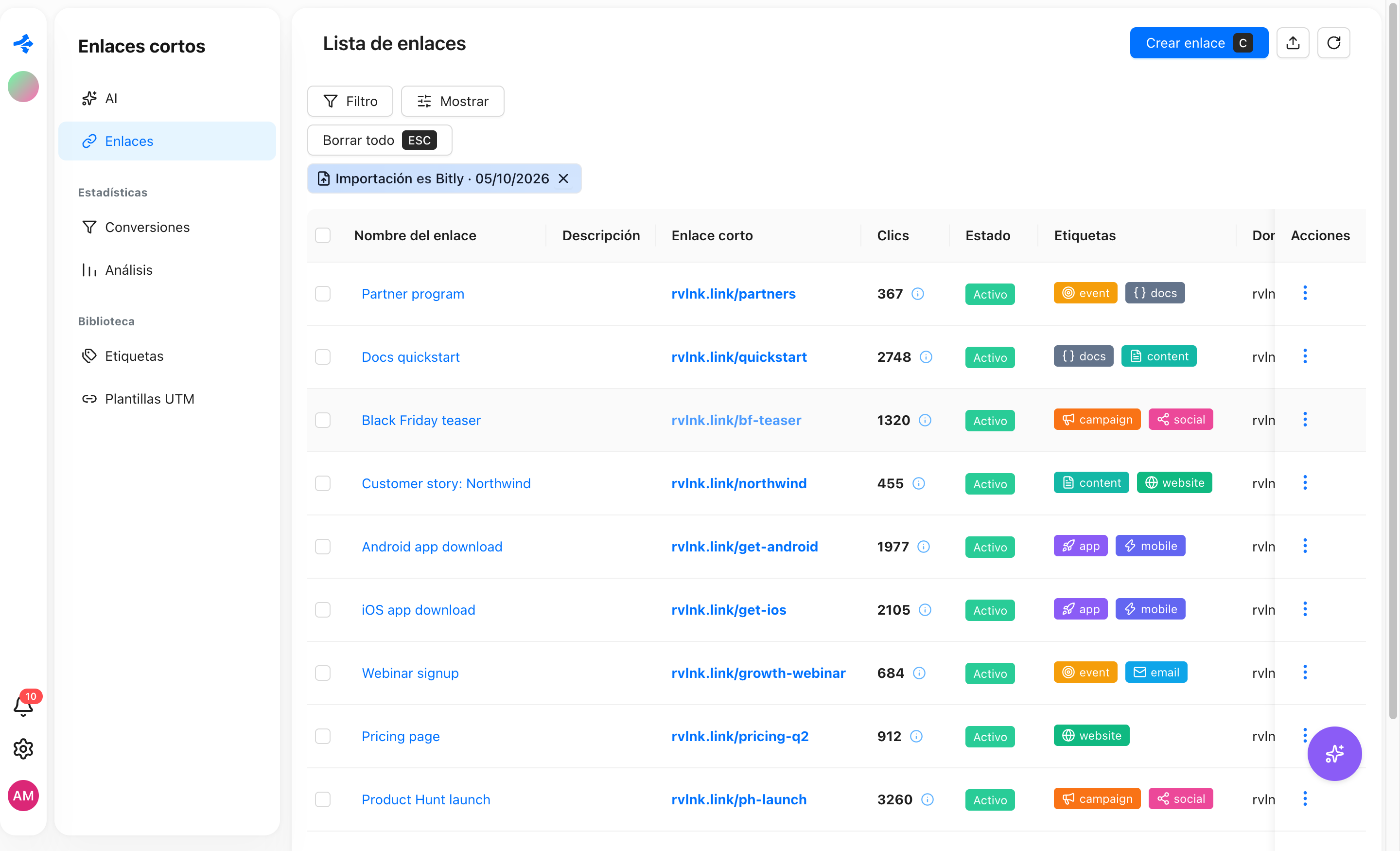Select the iOS app download checkbox
The width and height of the screenshot is (1400, 851).
[x=323, y=610]
